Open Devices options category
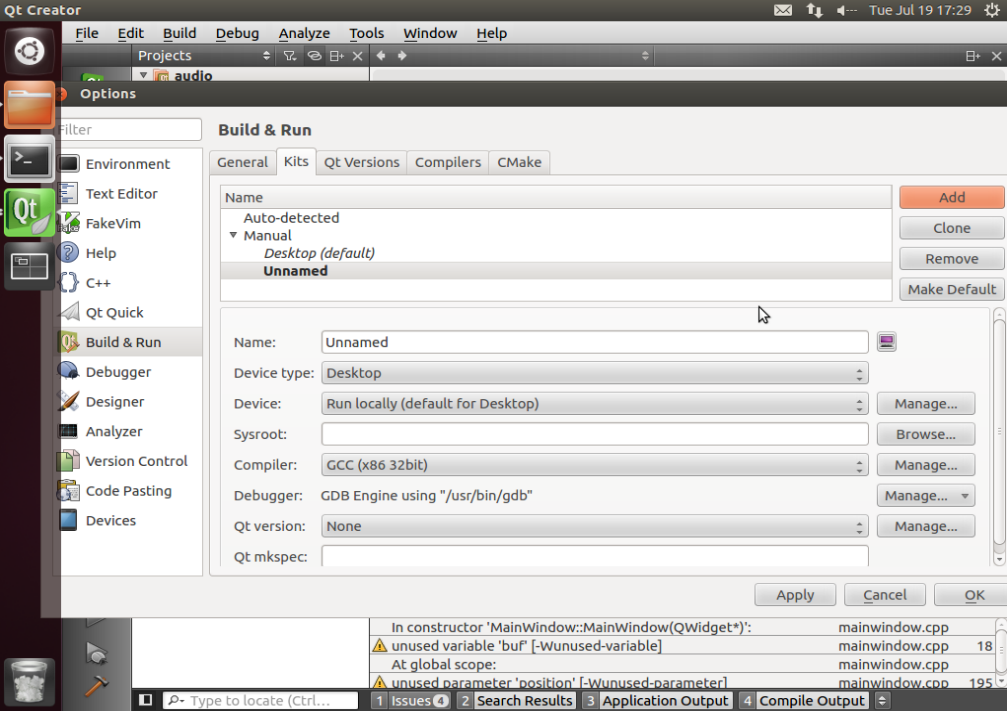Image resolution: width=1007 pixels, height=711 pixels. [128, 520]
